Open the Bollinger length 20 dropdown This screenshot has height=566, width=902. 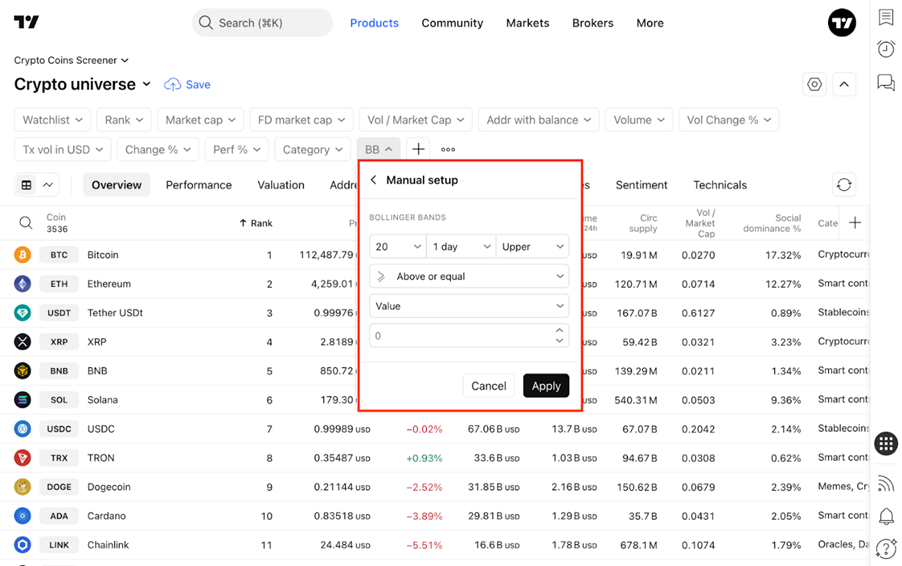pos(398,246)
